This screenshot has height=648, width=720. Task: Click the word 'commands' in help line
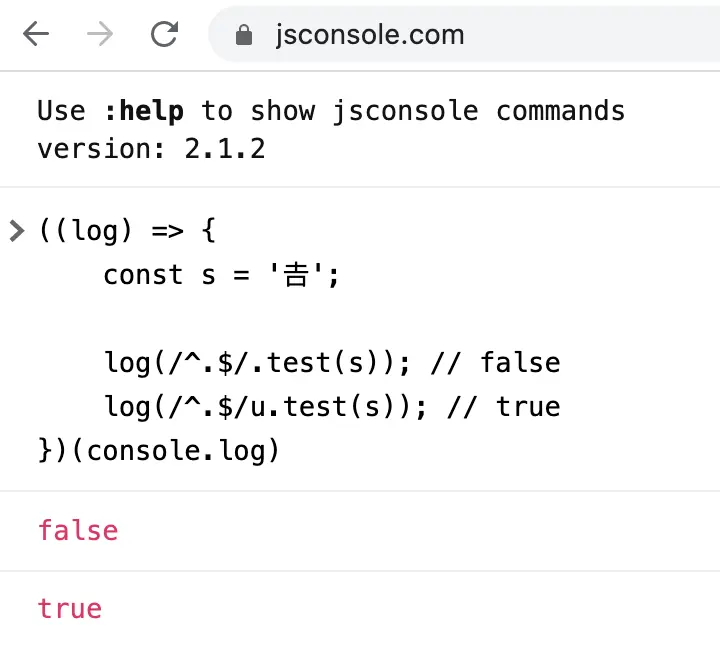click(561, 111)
